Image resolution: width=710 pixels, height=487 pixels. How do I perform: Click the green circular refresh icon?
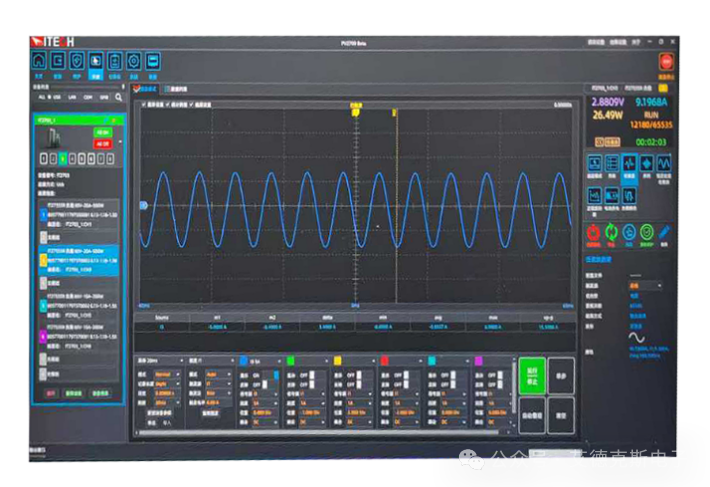pyautogui.click(x=611, y=233)
